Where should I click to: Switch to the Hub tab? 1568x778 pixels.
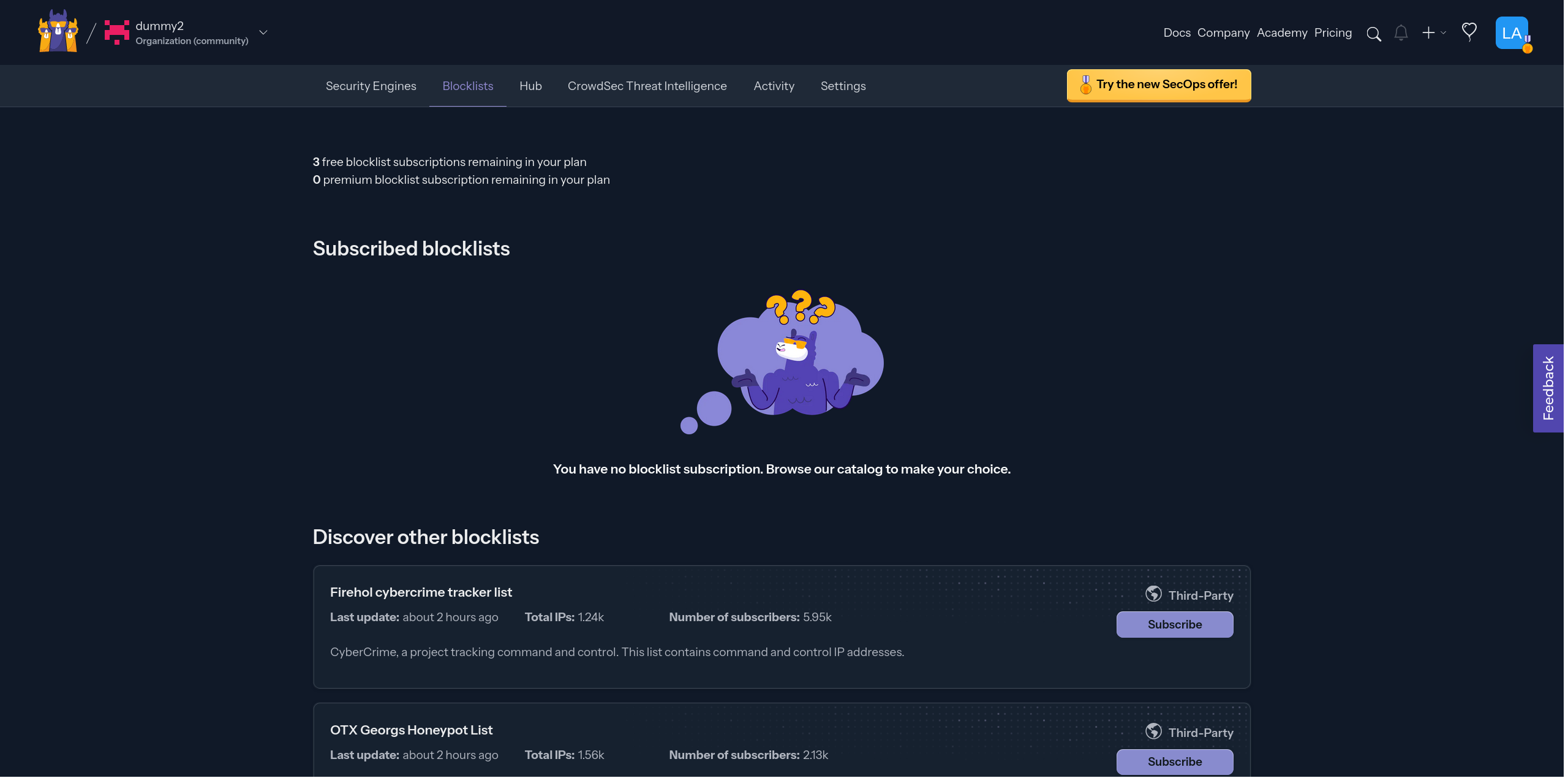[530, 85]
